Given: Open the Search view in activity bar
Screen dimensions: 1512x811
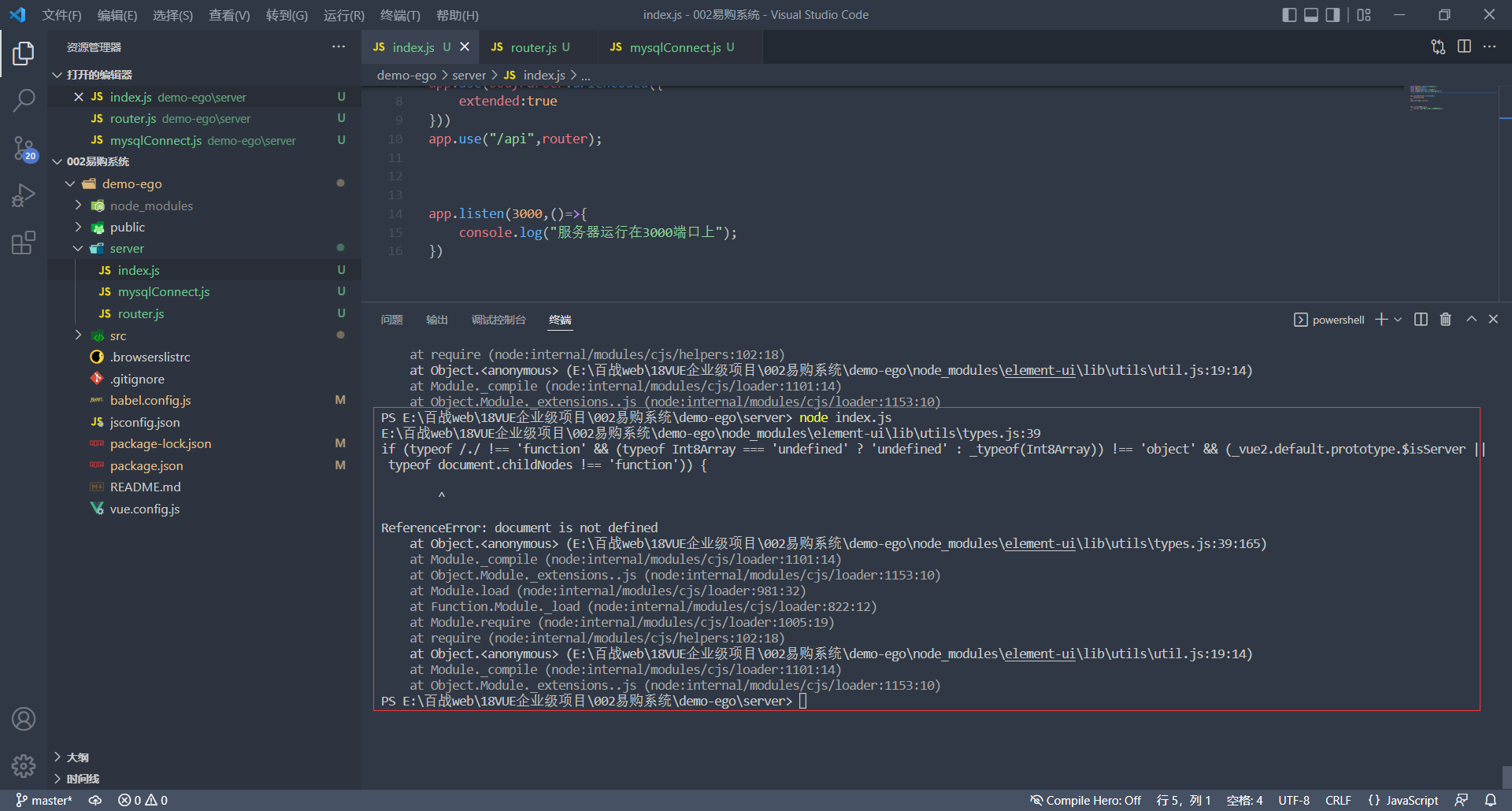Looking at the screenshot, I should pos(24,100).
